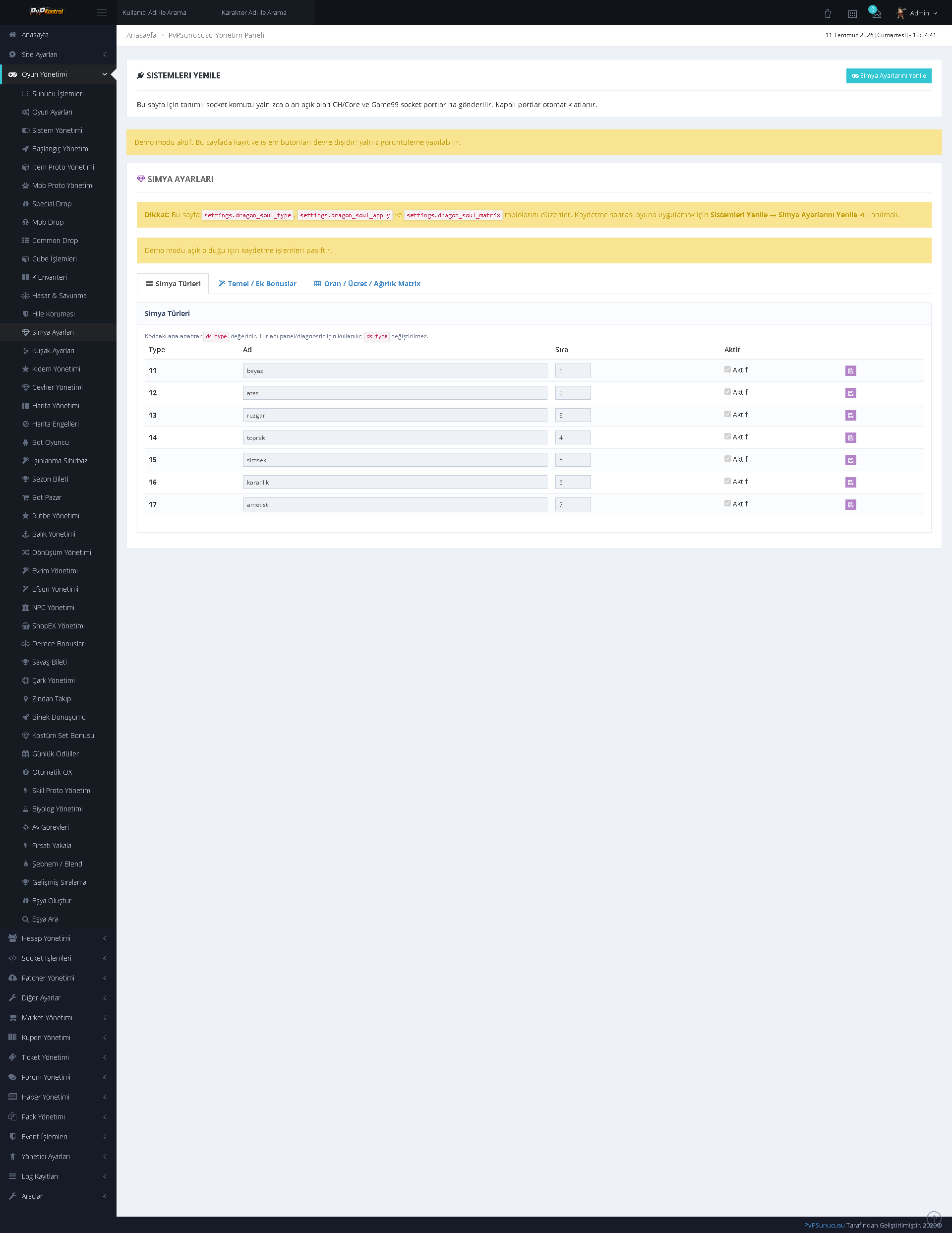
Task: Click the Sunucu İşlemleri server icon
Action: 25,94
